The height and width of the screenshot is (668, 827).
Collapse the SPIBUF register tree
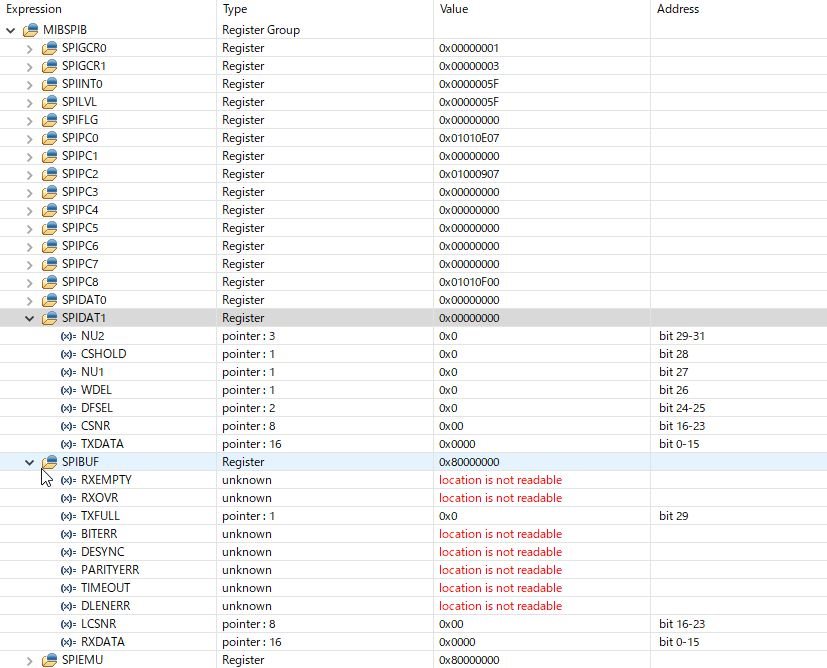[30, 462]
